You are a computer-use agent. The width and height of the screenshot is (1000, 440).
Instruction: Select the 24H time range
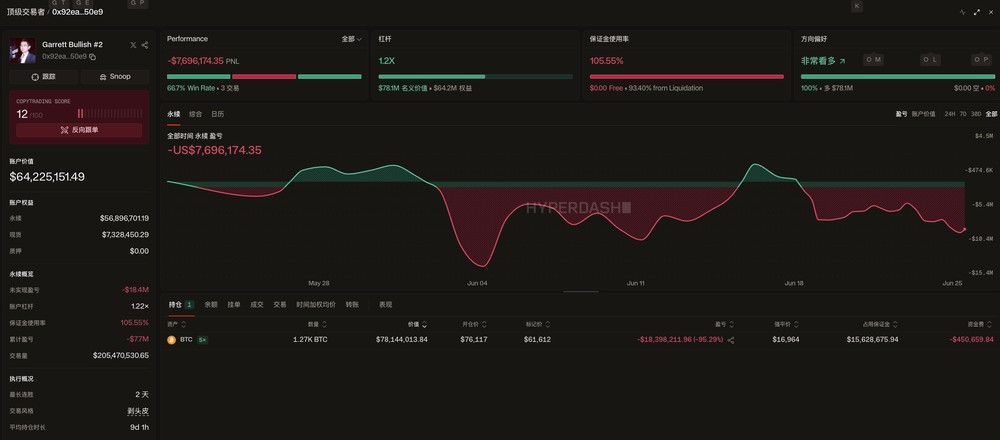click(950, 114)
